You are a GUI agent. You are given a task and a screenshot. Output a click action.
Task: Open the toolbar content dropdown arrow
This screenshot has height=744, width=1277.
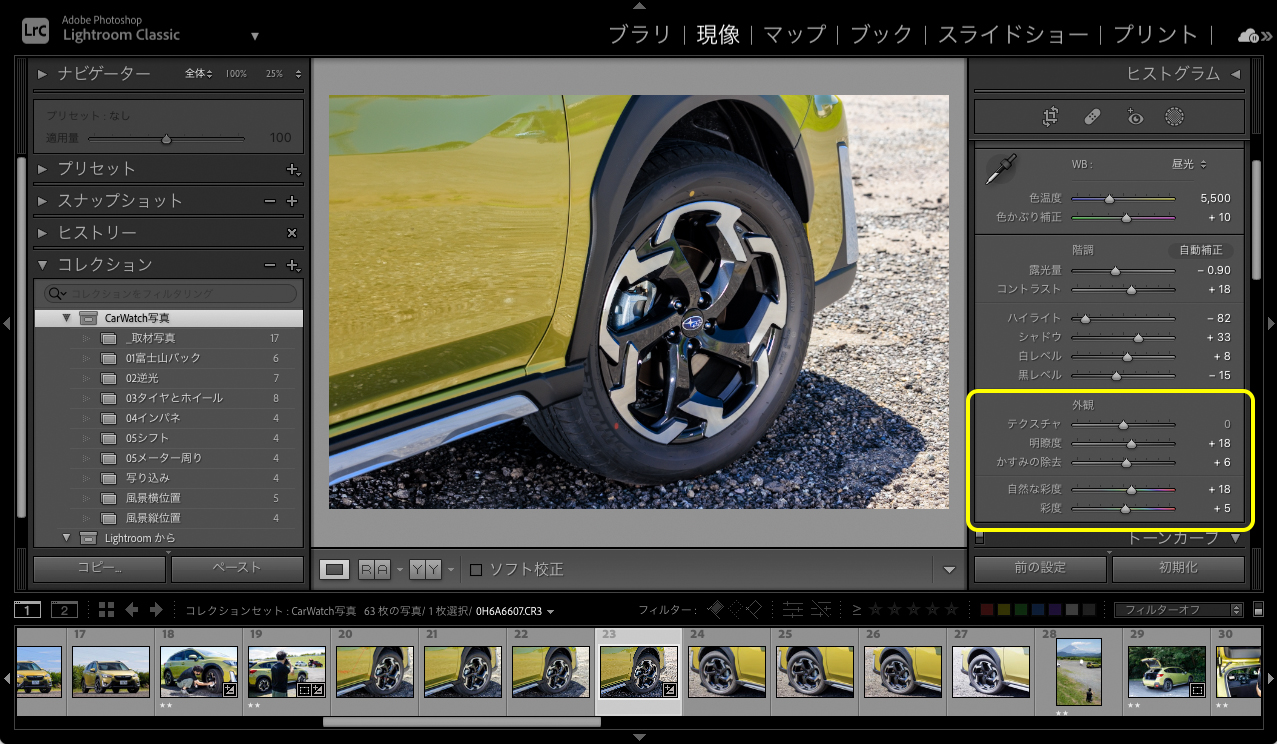[x=949, y=570]
